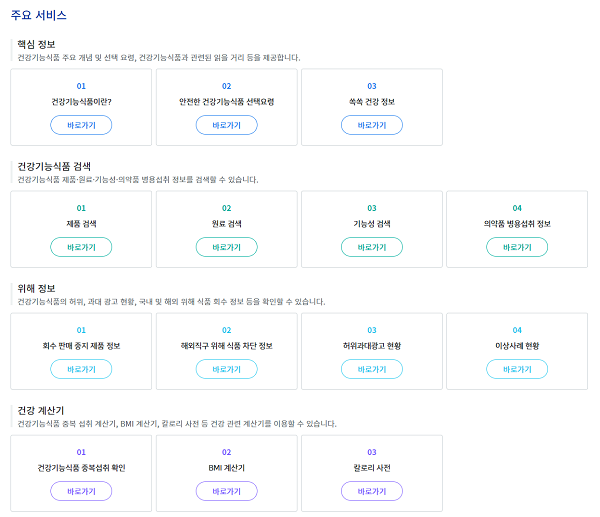Click the 바로가기 button for 원료 검색
Viewport: 600px width, 517px height.
coord(227,247)
